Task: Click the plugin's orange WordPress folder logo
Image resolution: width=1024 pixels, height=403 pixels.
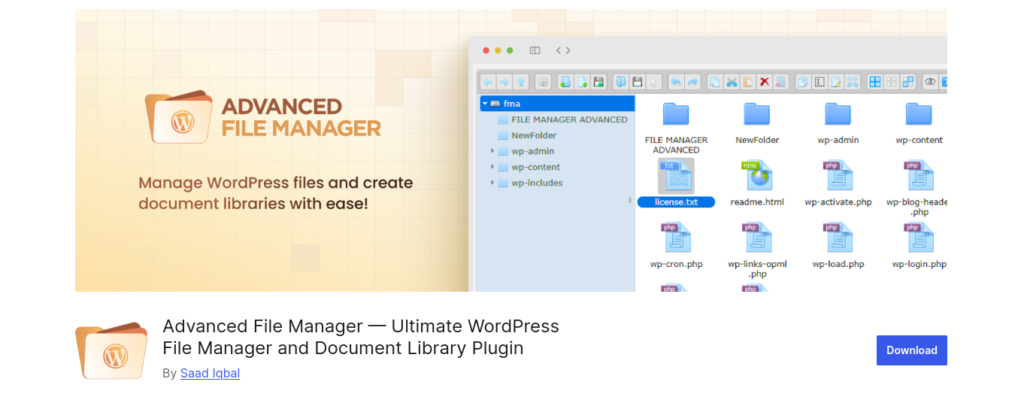Action: [x=112, y=350]
